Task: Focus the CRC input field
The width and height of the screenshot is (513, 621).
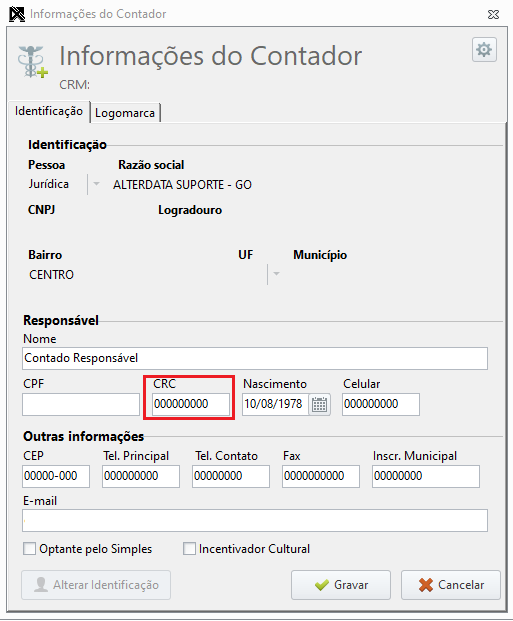Action: (191, 404)
